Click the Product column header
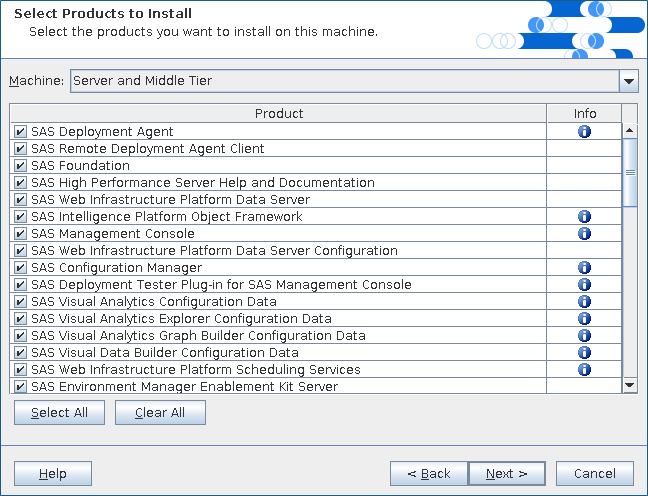Viewport: 648px width, 496px height. tap(278, 113)
